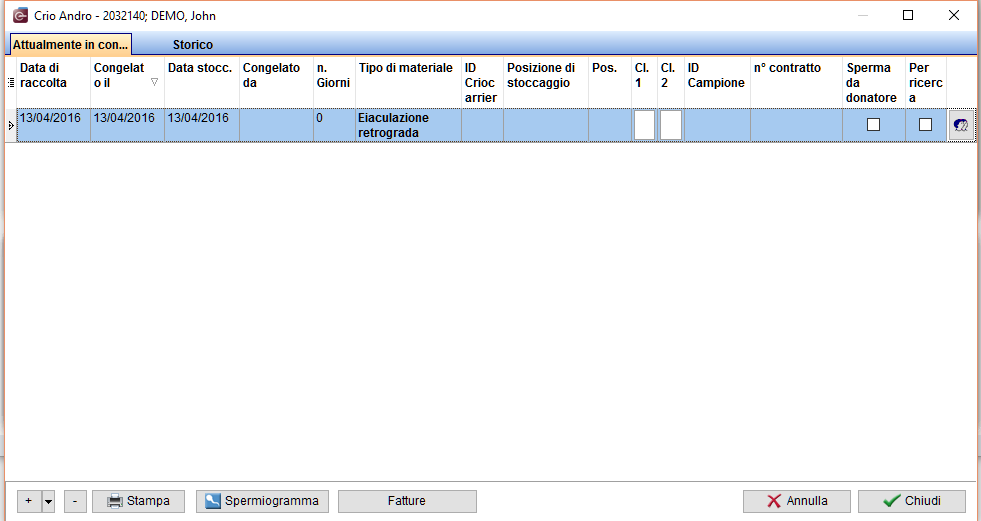The width and height of the screenshot is (981, 521).
Task: Click n. Giorni column header
Action: tap(334, 83)
